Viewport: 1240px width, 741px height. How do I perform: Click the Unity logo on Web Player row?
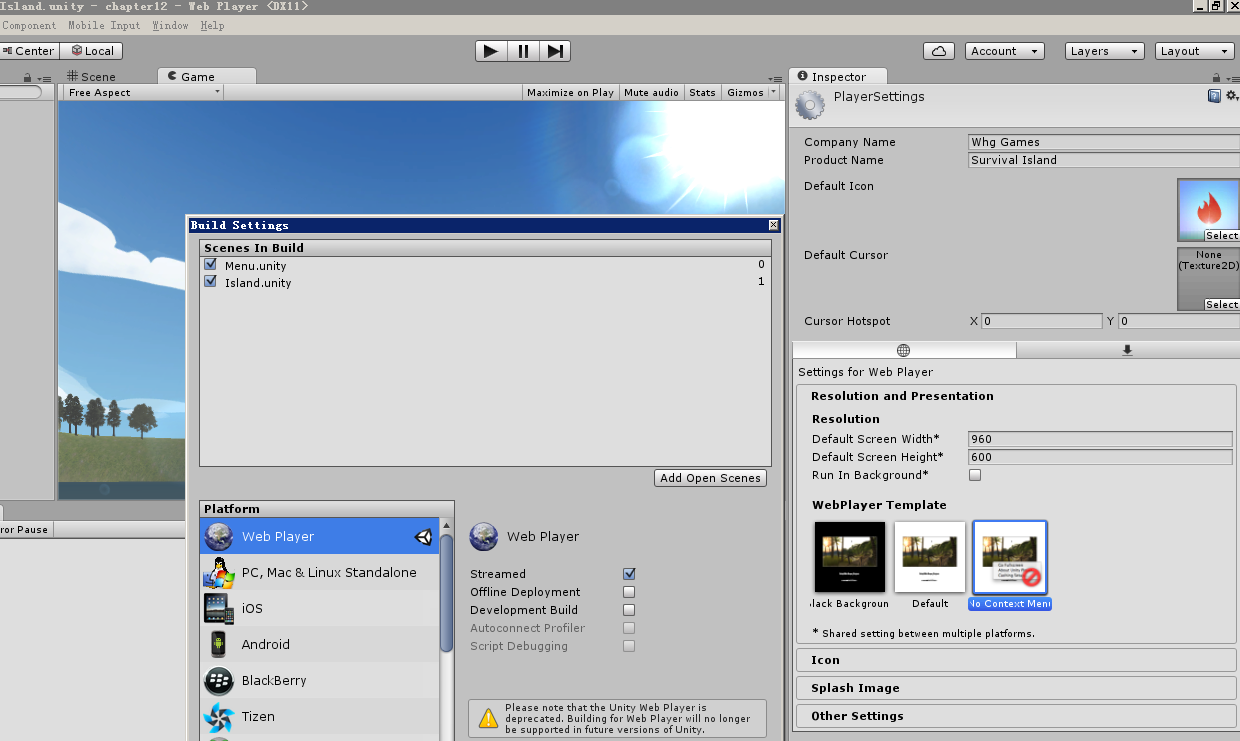pos(424,536)
